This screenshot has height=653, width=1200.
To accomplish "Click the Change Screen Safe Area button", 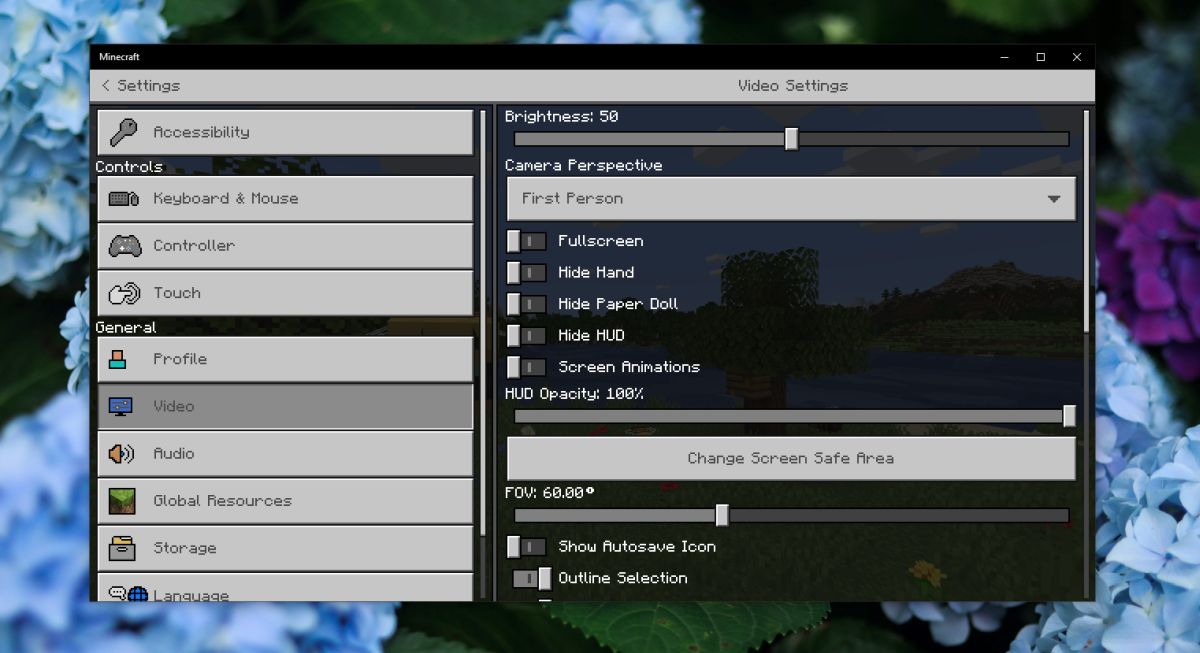I will [791, 458].
